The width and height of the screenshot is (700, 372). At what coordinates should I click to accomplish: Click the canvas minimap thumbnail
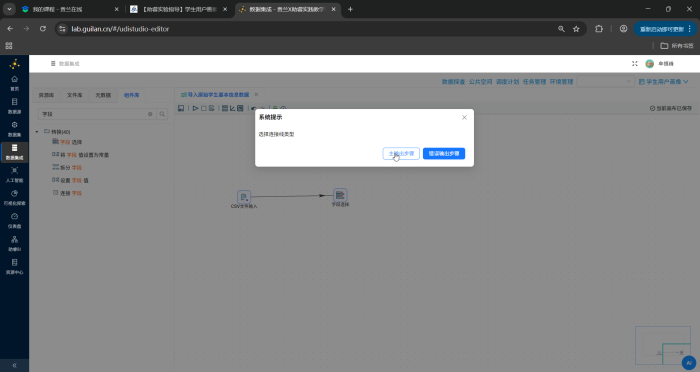coord(662,346)
